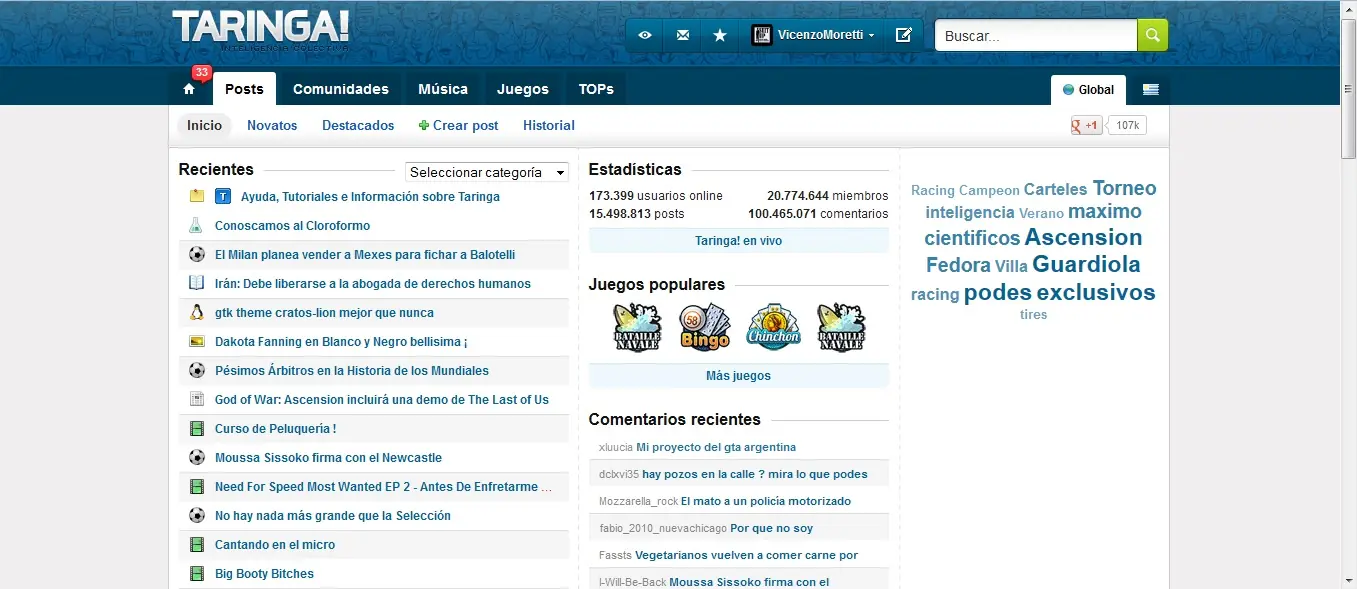Click Torneo tag in the cloud

[x=1124, y=188]
